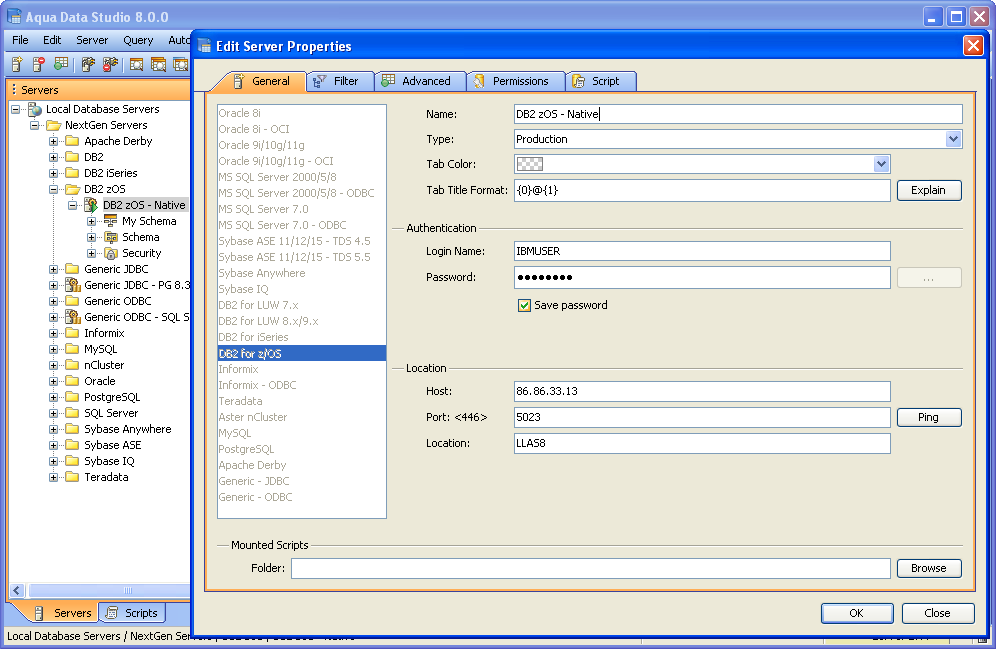Click the Browse button for Folder
996x649 pixels.
pos(929,568)
